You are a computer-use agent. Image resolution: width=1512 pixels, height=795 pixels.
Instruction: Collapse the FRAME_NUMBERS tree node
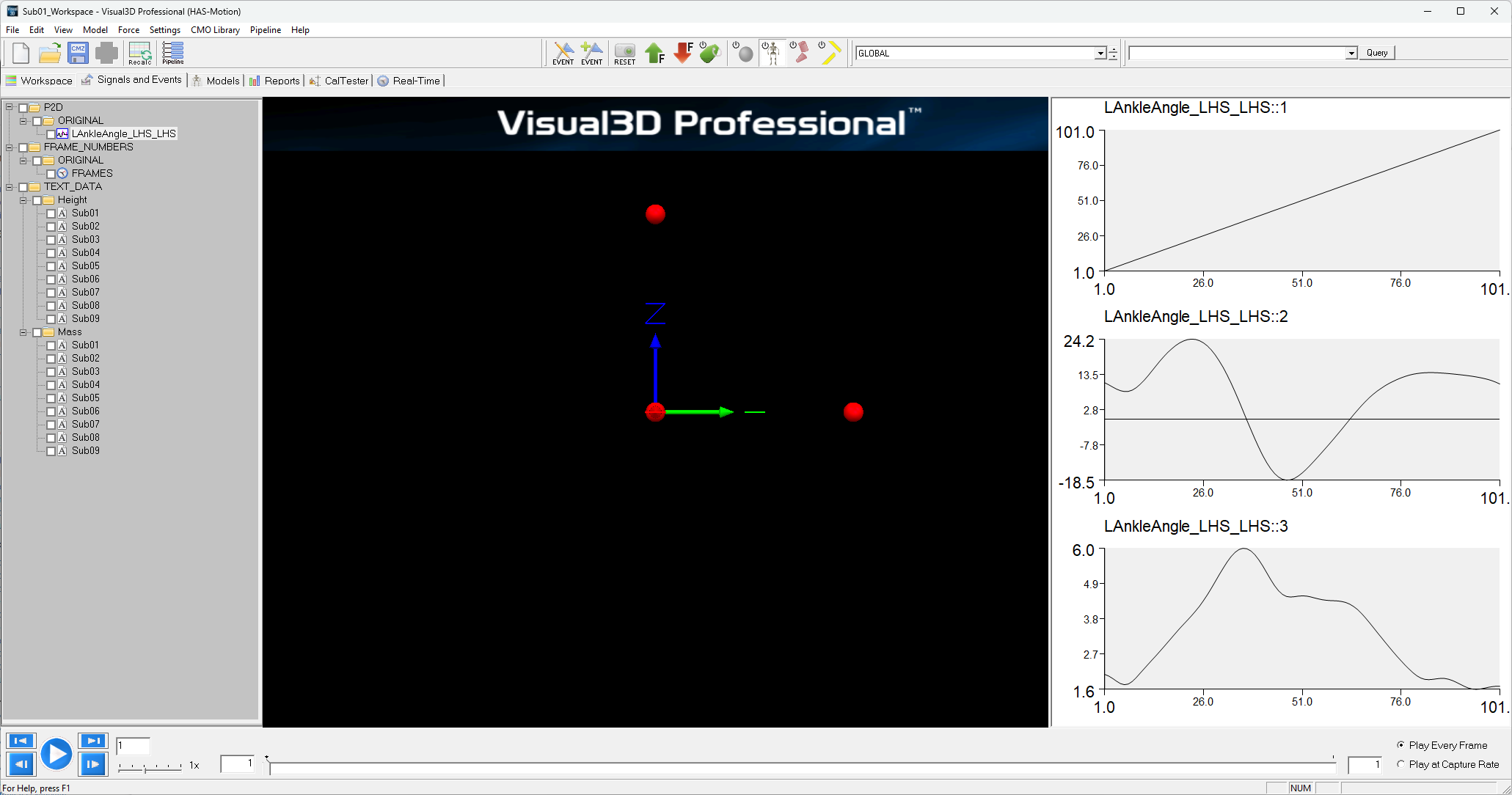tap(10, 147)
